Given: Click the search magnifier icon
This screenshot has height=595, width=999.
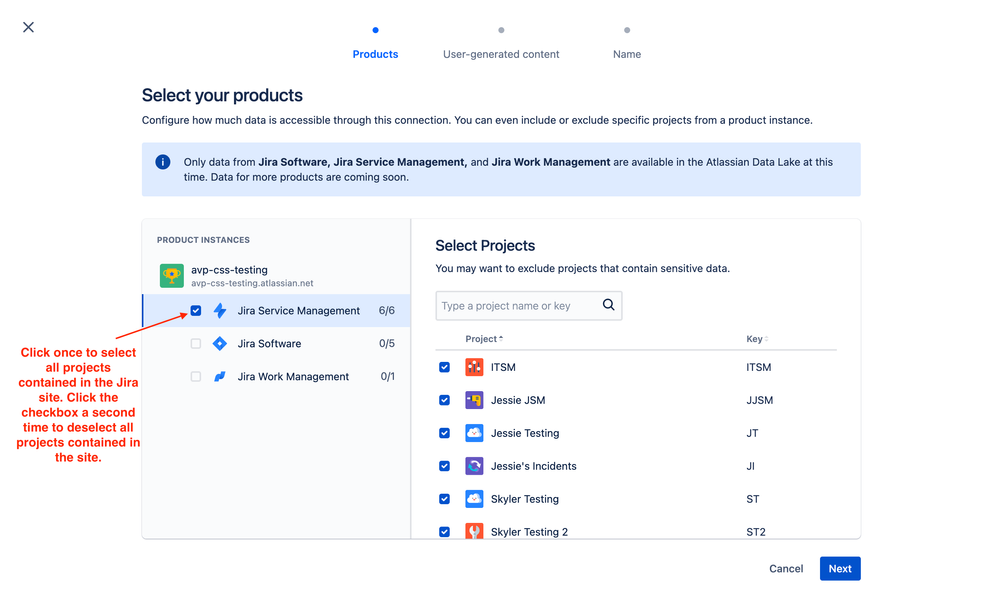Looking at the screenshot, I should [x=608, y=305].
